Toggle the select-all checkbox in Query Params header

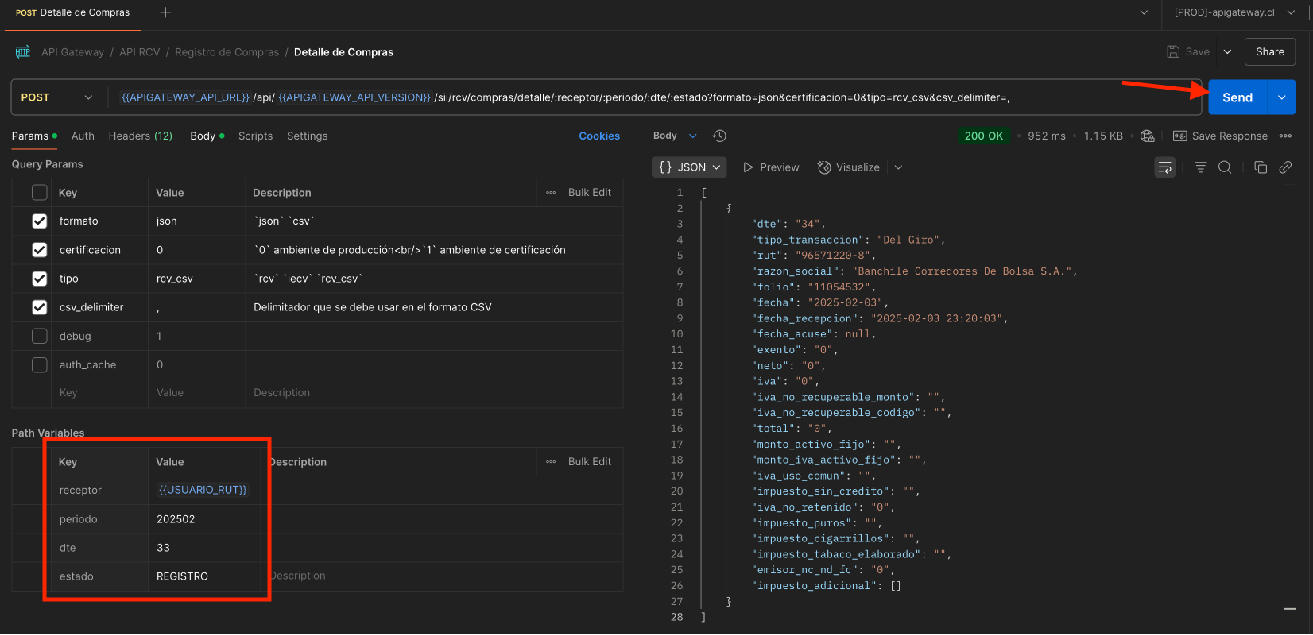[40, 192]
